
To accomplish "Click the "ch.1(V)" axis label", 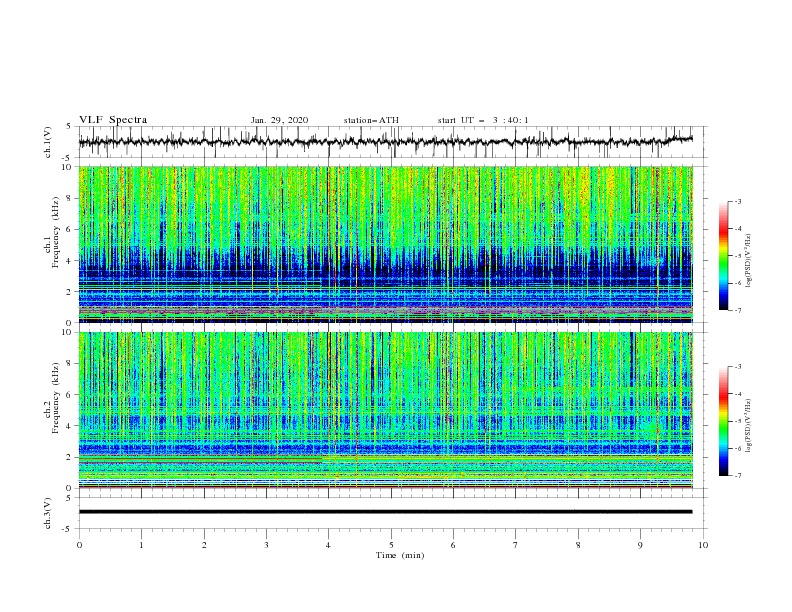I will coord(48,142).
